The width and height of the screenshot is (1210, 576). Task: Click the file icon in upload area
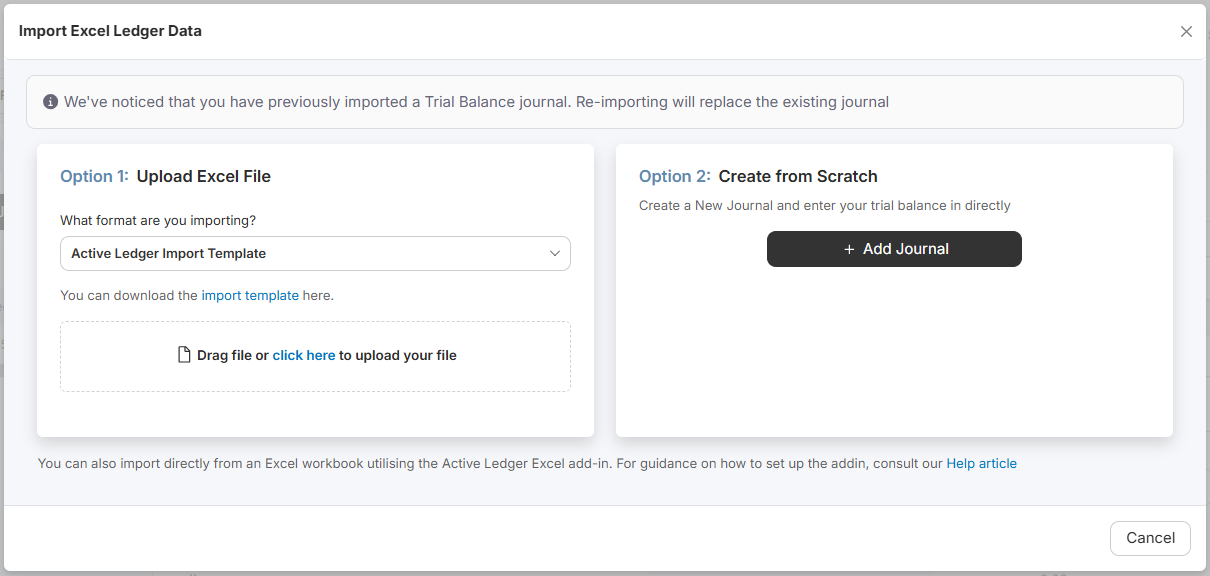(x=184, y=355)
